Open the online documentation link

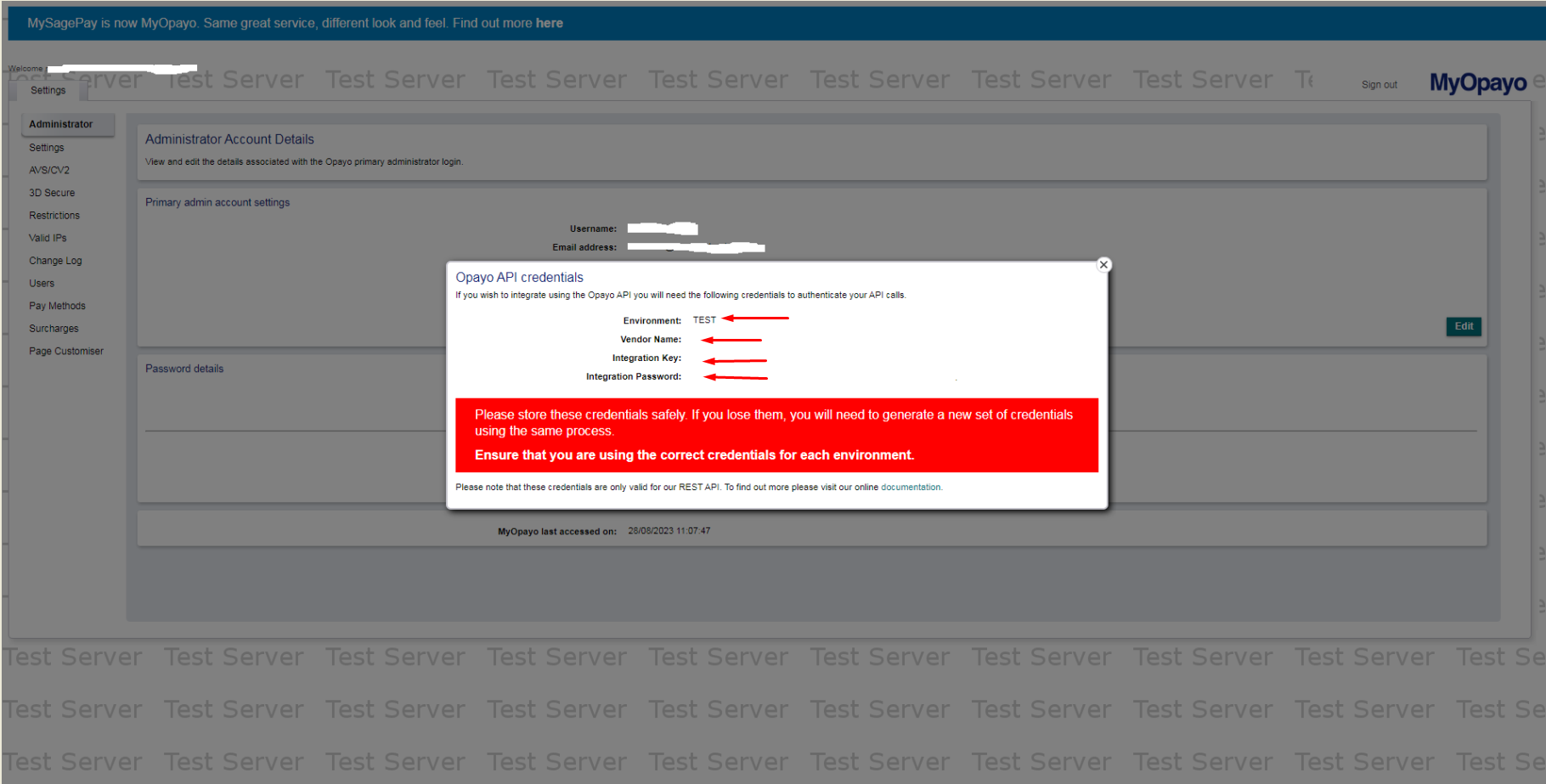(911, 488)
